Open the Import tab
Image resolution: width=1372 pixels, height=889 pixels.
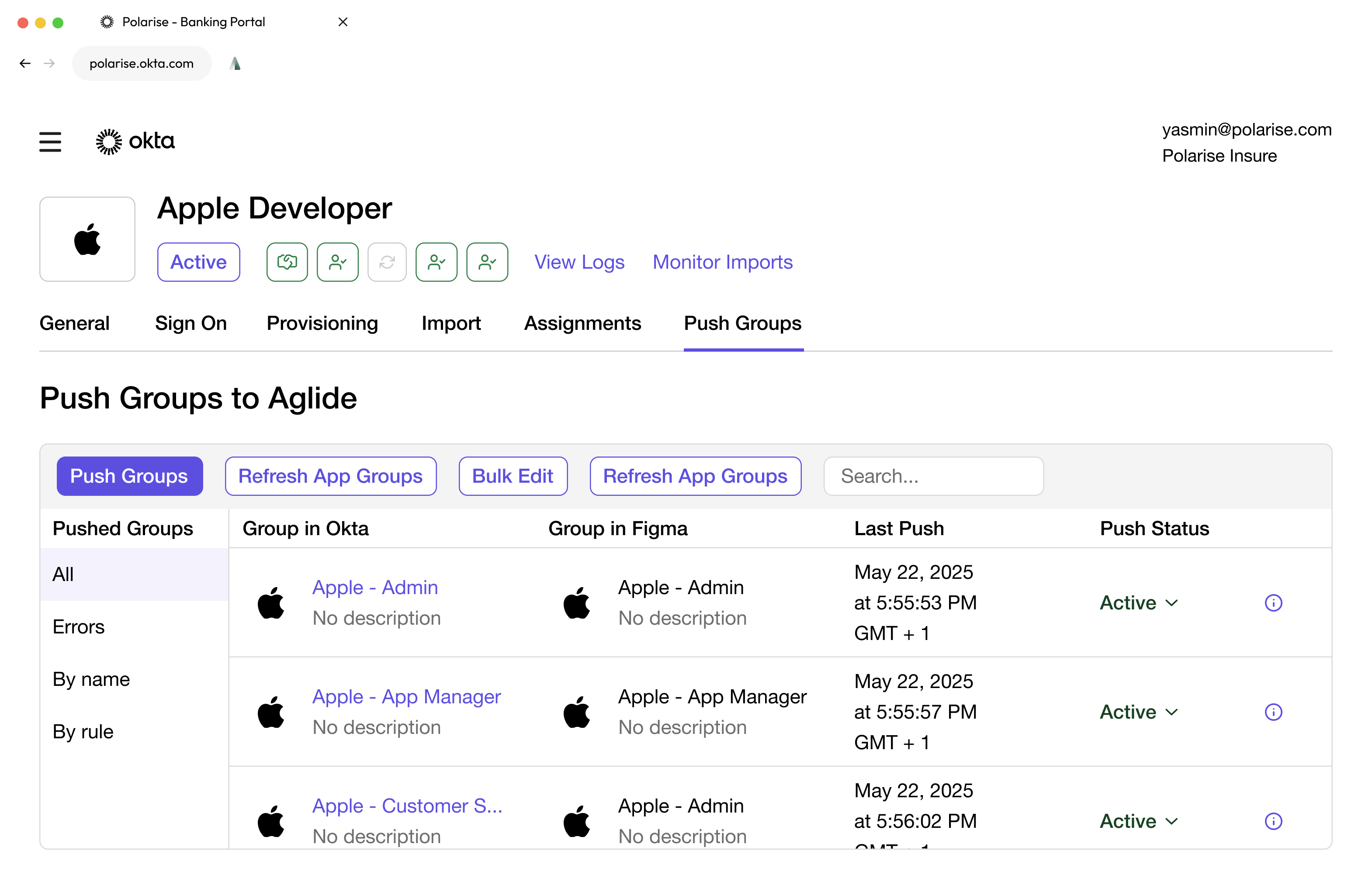[x=451, y=323]
